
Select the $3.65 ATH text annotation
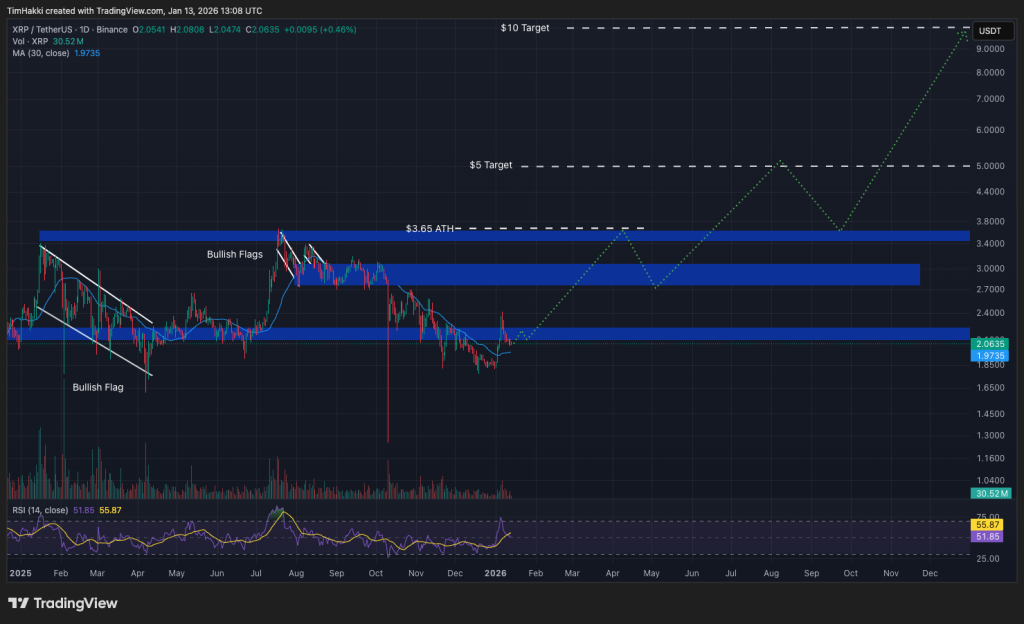(430, 229)
